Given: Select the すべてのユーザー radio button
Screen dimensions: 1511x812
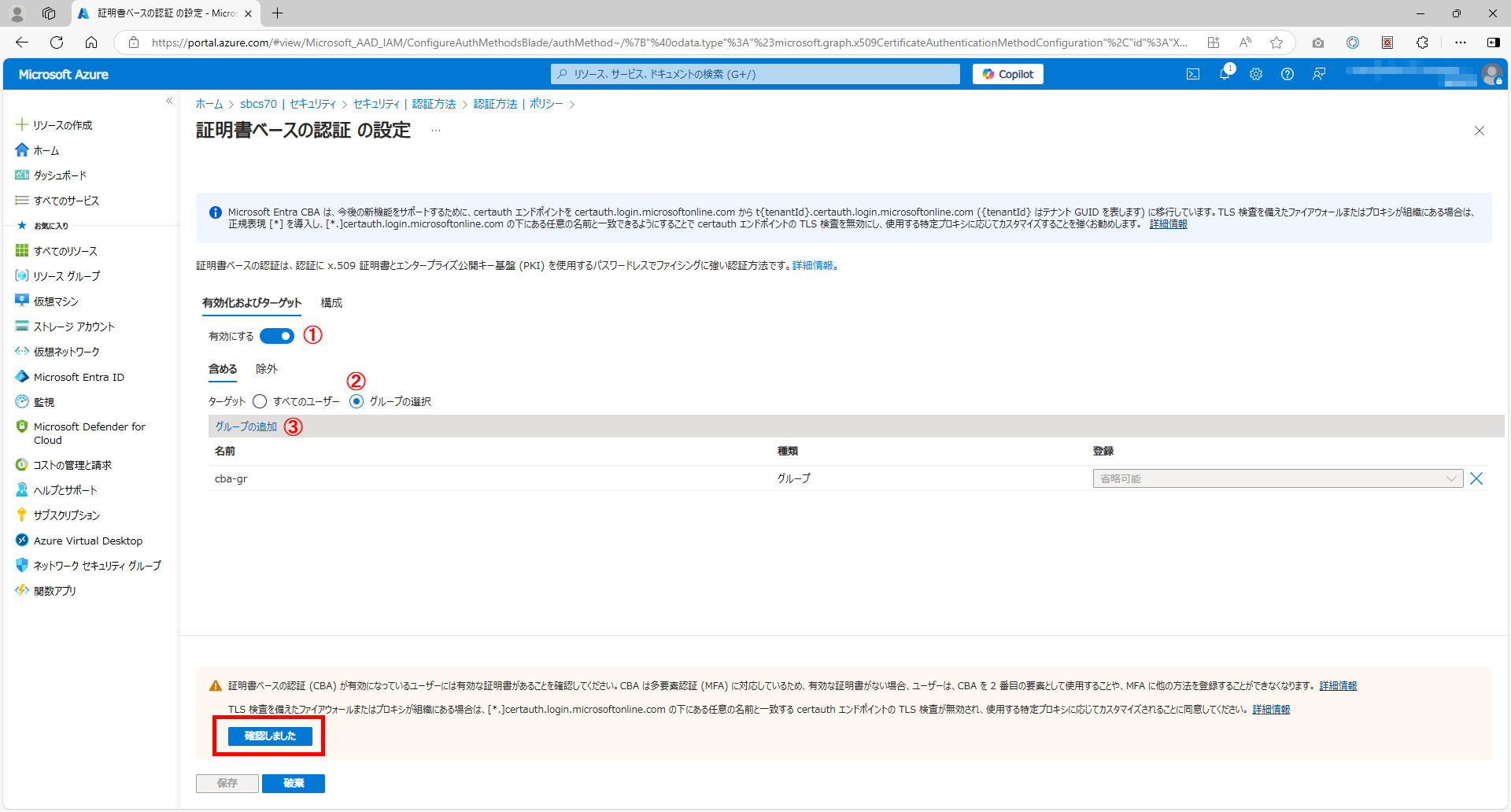Looking at the screenshot, I should coord(260,401).
